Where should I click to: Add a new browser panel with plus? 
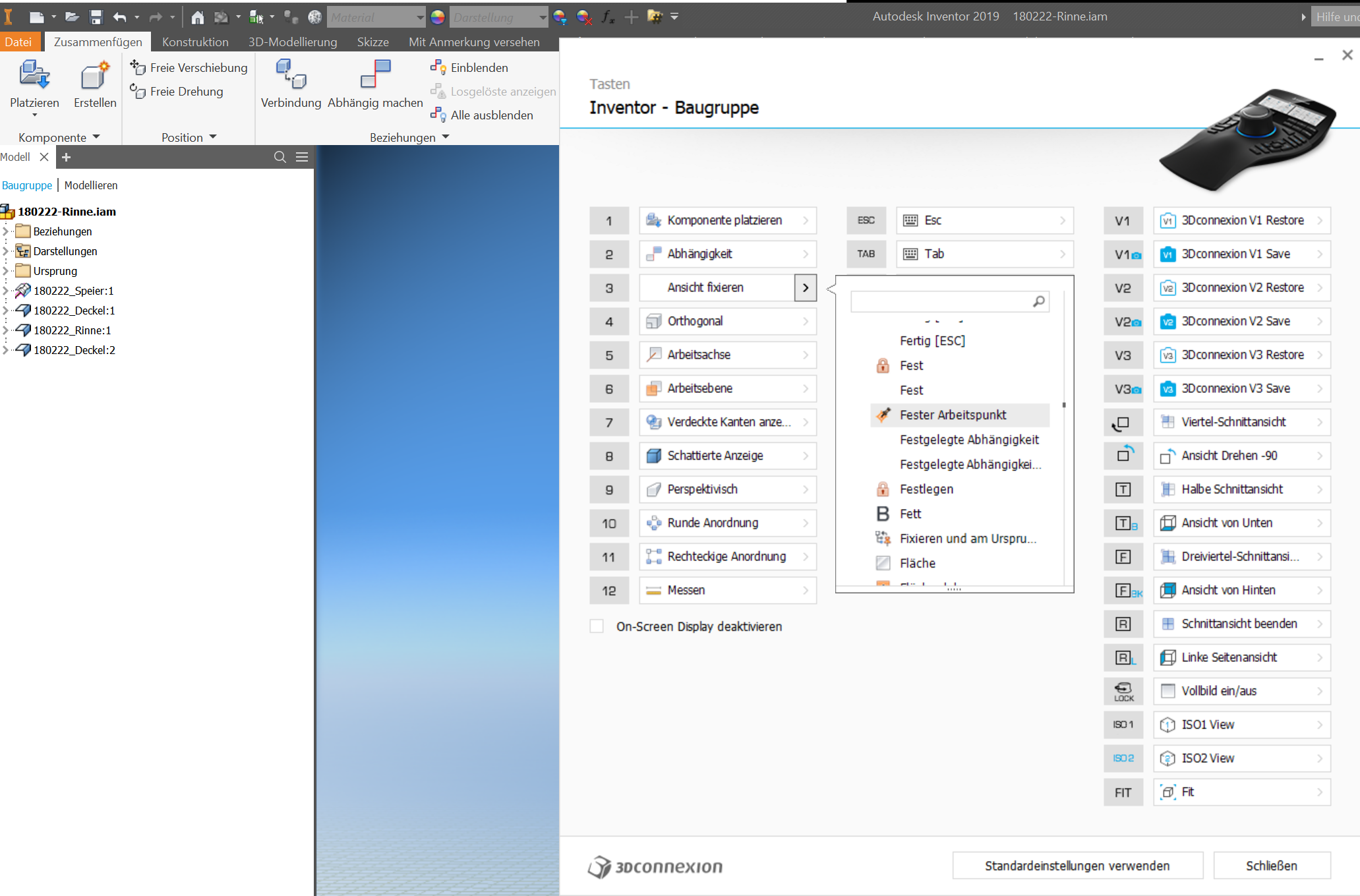pos(66,157)
